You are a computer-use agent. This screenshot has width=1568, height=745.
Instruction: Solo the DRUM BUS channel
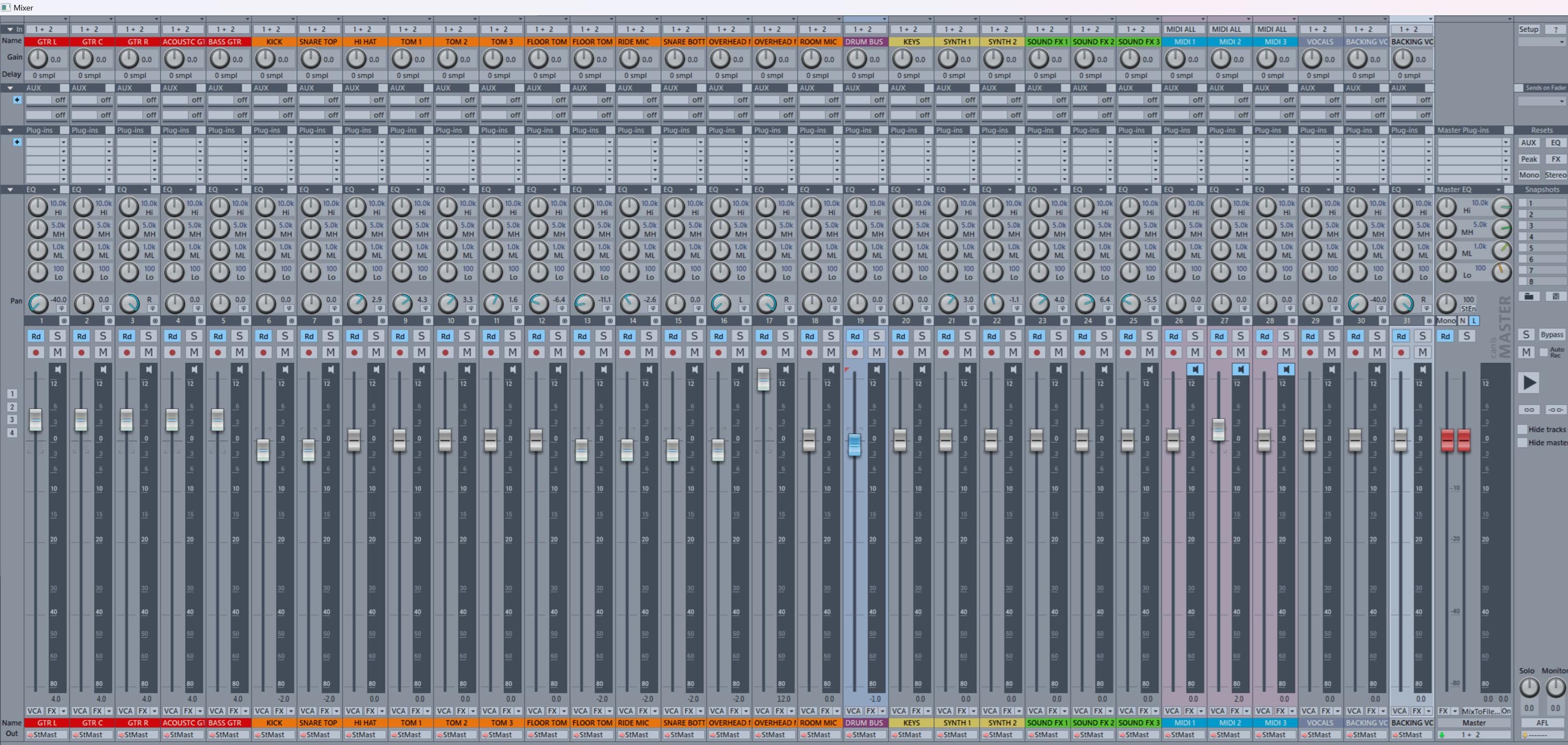(877, 336)
